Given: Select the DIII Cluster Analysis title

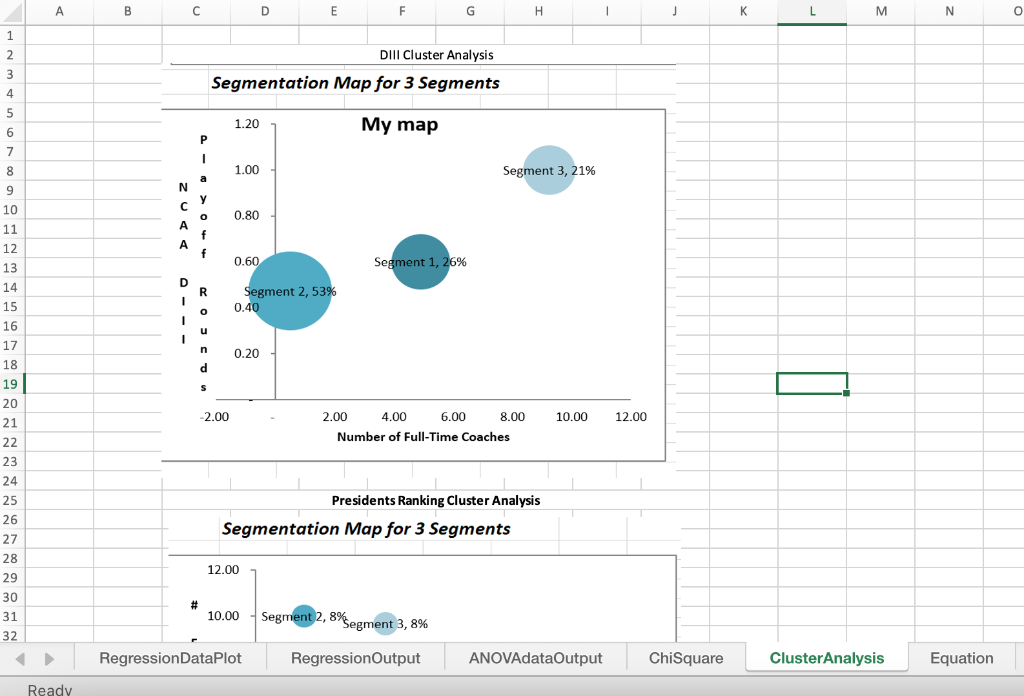Looking at the screenshot, I should pyautogui.click(x=436, y=55).
